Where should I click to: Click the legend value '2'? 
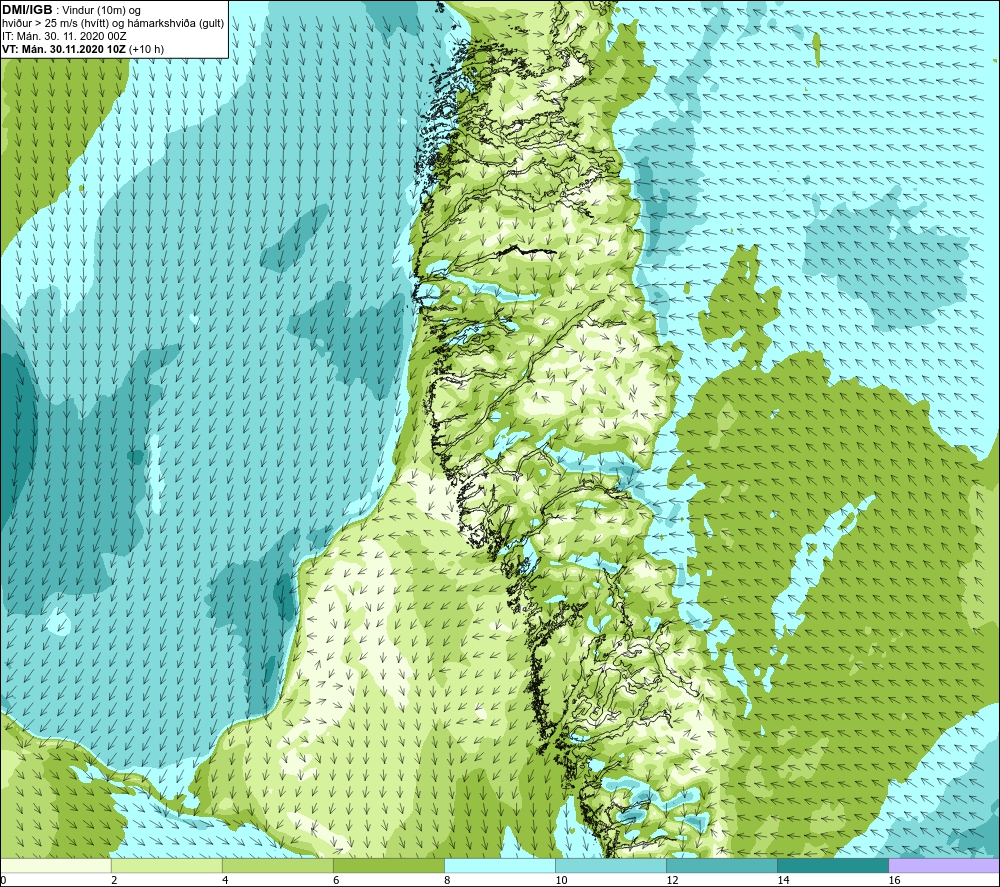pyautogui.click(x=114, y=881)
